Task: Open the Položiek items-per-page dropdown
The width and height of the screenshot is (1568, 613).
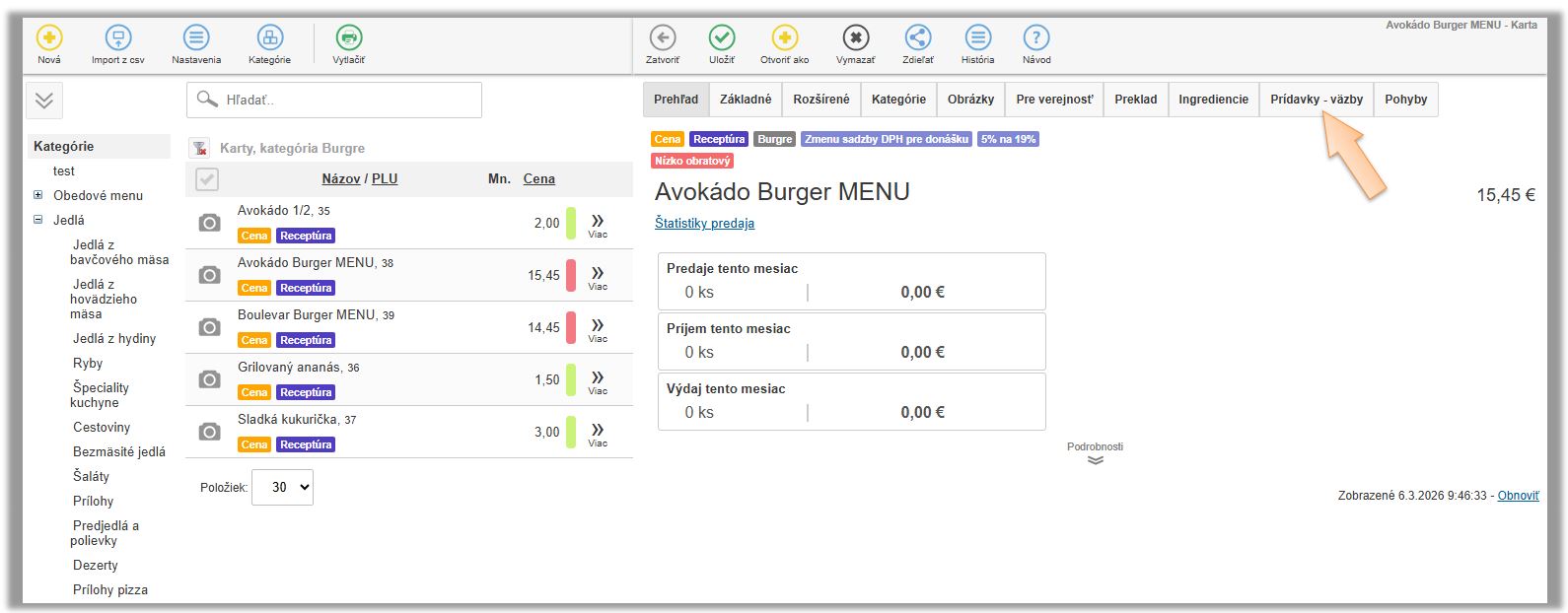Action: coord(282,487)
